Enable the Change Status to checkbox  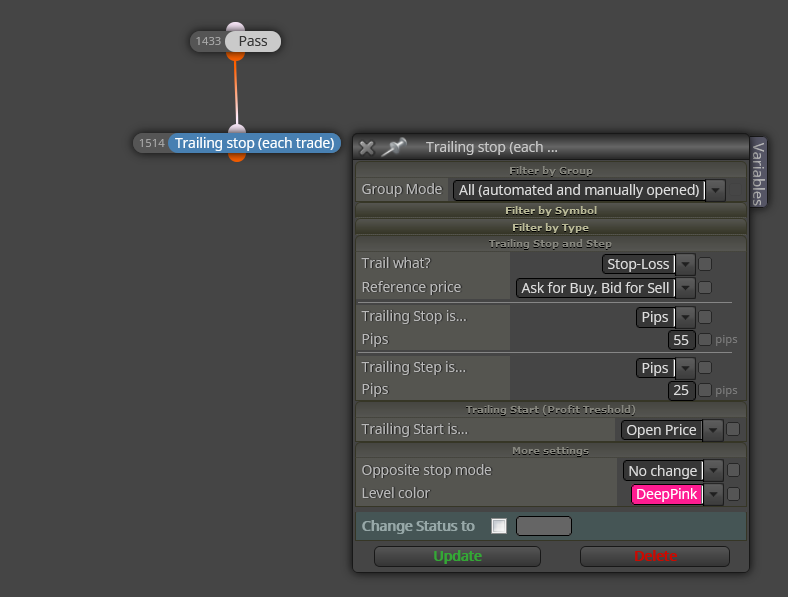499,526
